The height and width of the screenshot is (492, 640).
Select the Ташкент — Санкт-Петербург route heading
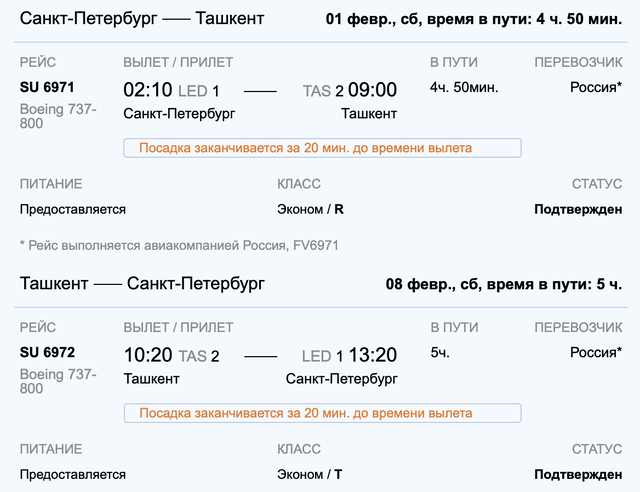point(142,283)
